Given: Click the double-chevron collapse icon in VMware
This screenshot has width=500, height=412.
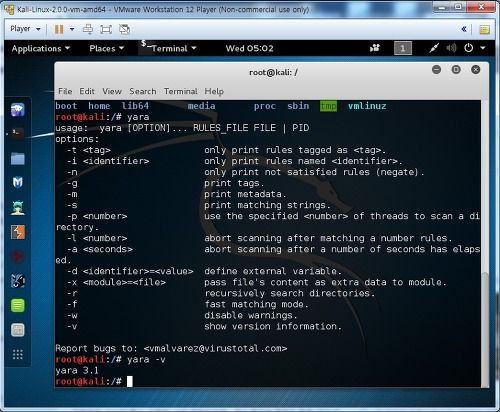Looking at the screenshot, I should pyautogui.click(x=464, y=29).
